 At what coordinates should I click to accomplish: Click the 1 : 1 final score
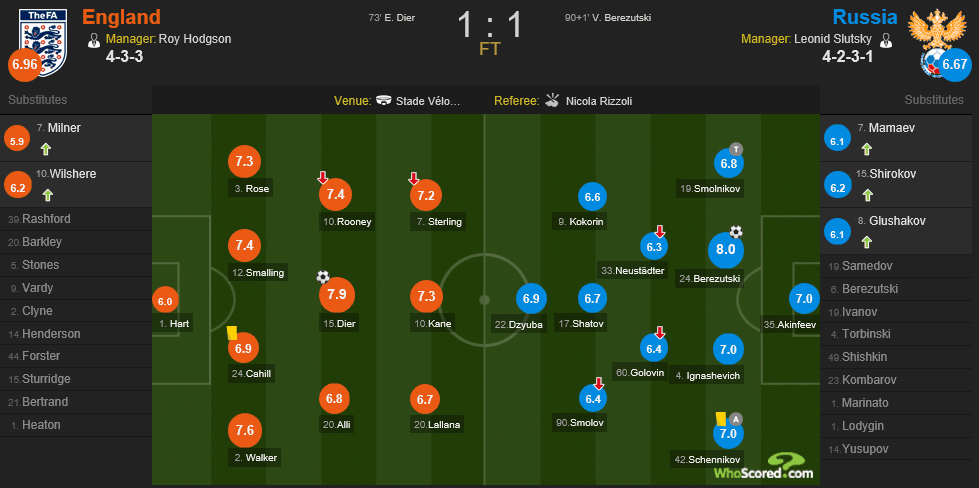[x=490, y=25]
